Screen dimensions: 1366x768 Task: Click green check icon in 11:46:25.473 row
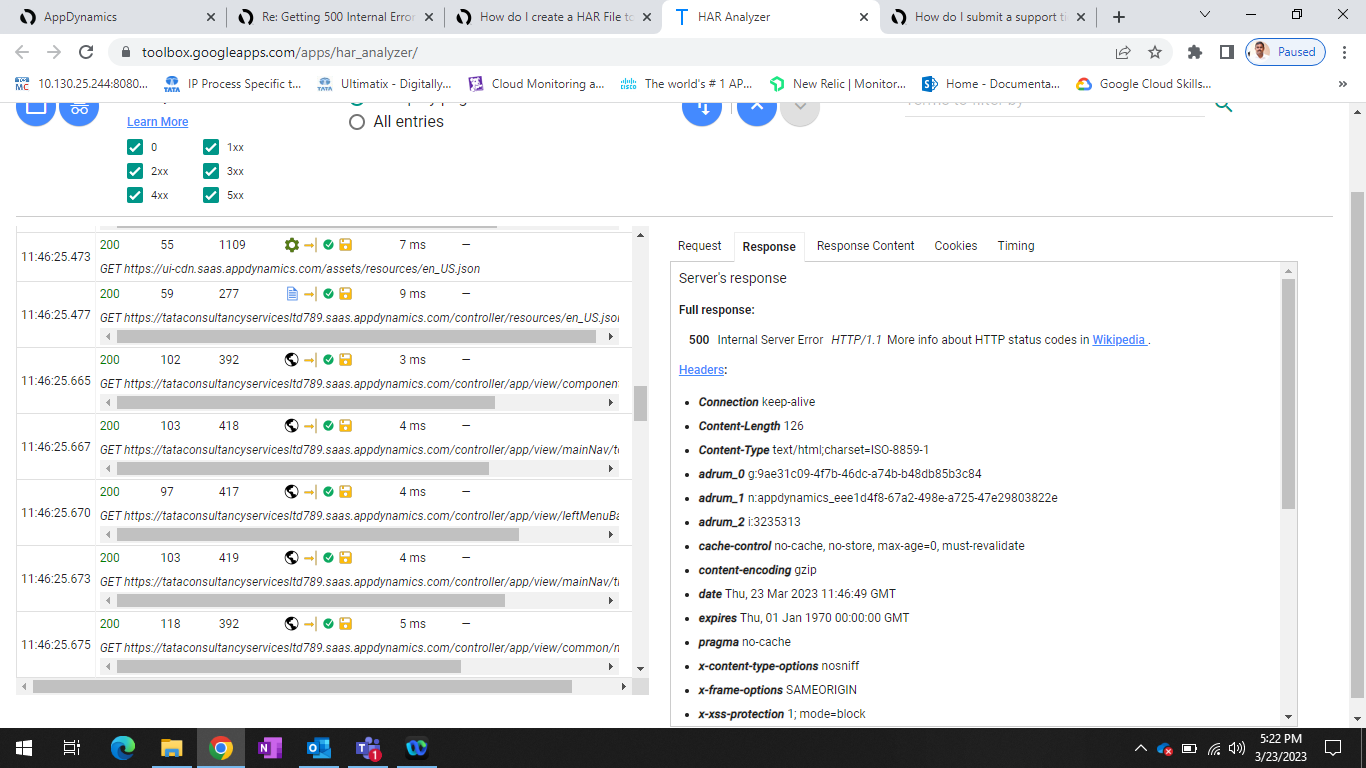328,244
